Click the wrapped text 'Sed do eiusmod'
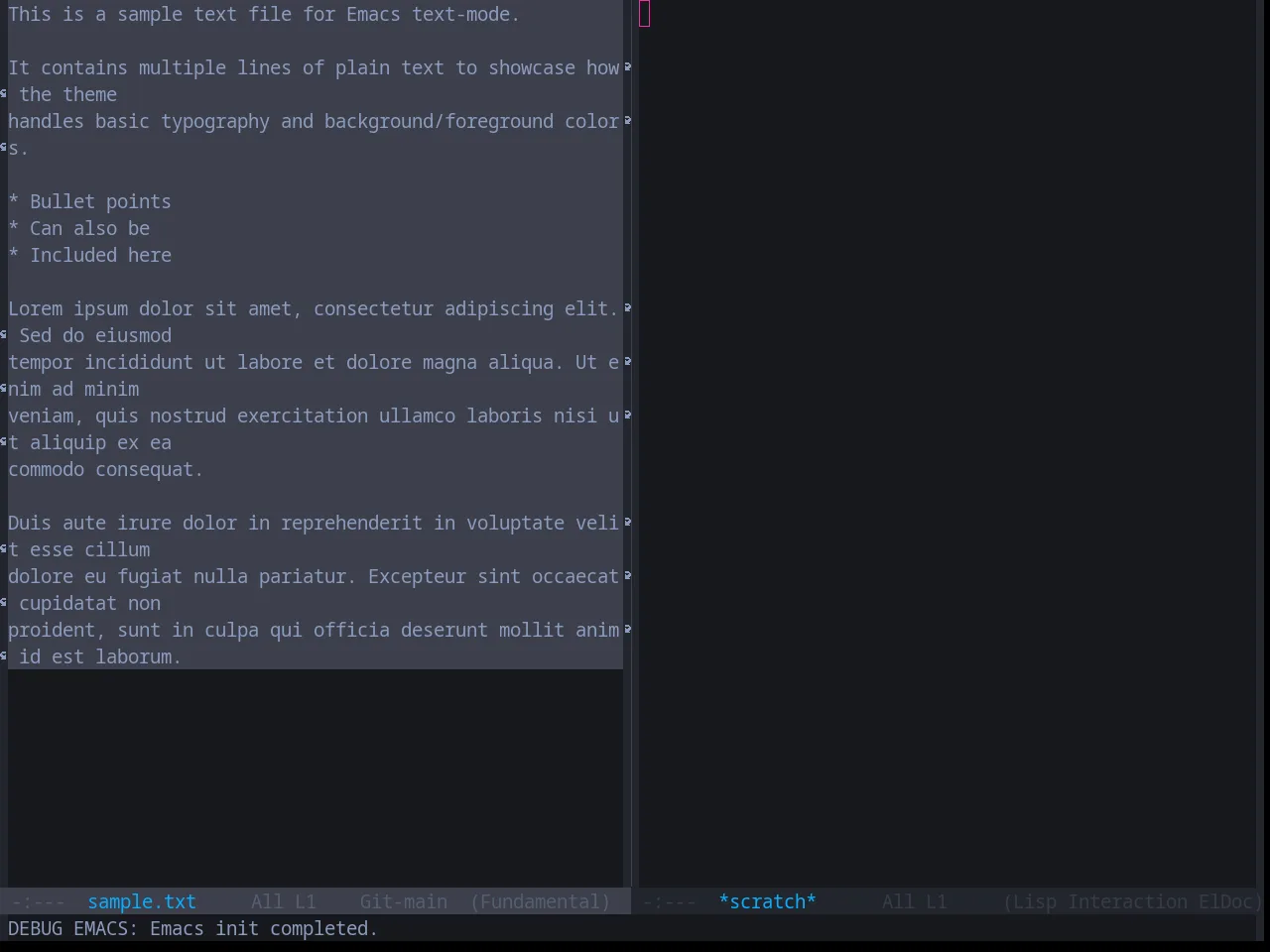 95,335
